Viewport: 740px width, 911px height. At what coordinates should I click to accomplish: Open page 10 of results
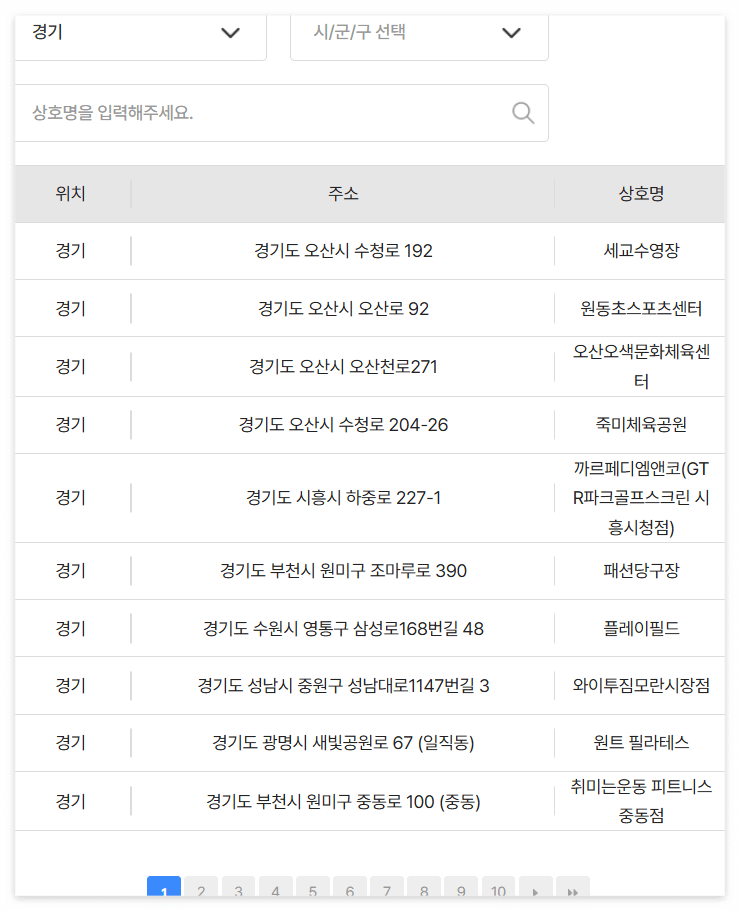pyautogui.click(x=498, y=889)
